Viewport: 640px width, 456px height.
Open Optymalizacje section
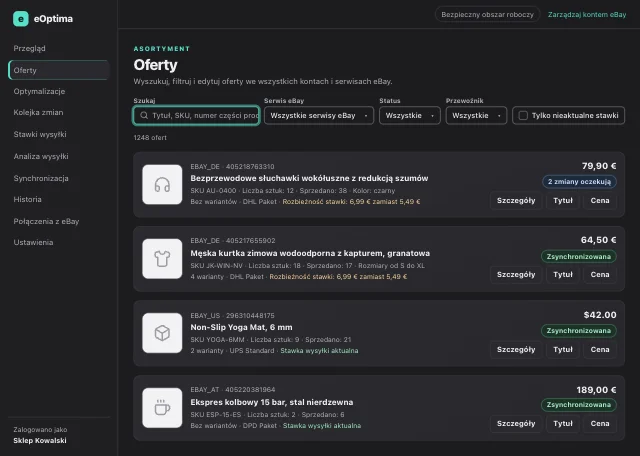tap(58, 91)
